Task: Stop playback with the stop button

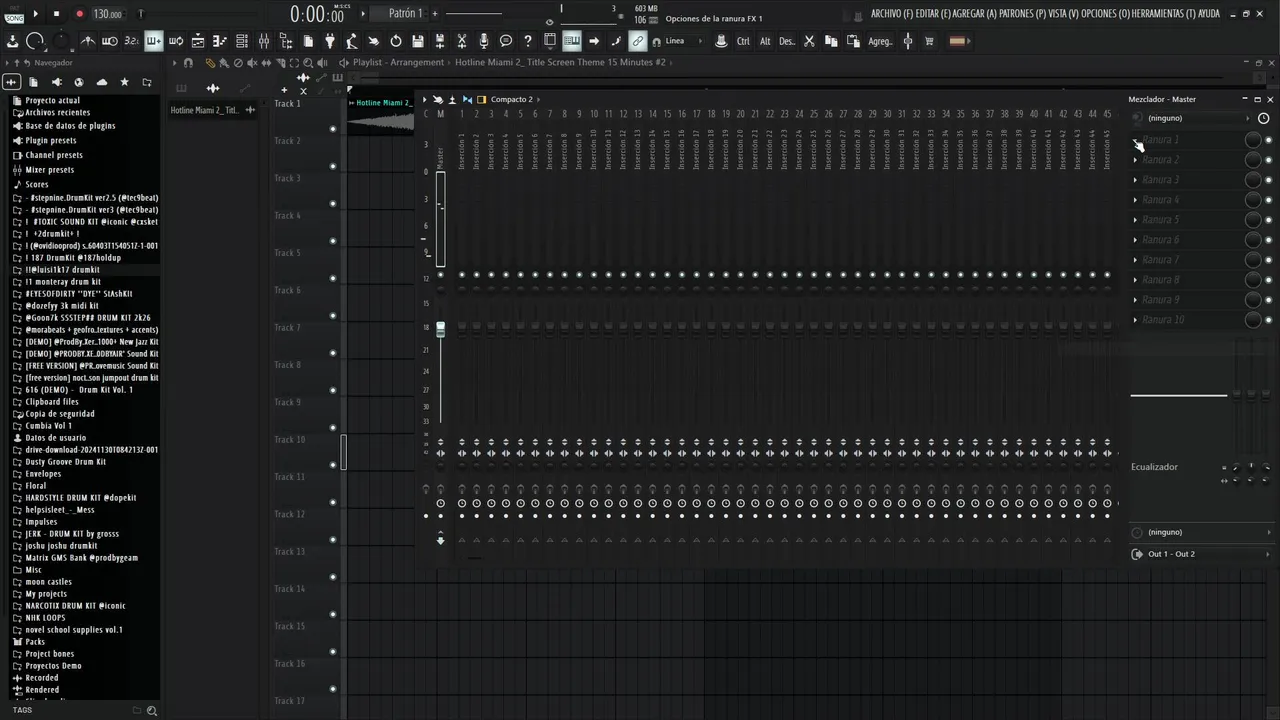Action: click(x=56, y=14)
